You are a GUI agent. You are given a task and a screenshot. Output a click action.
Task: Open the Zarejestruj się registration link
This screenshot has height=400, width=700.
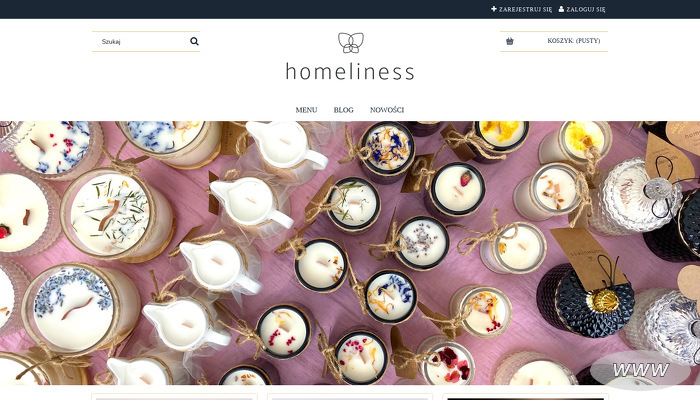point(525,9)
